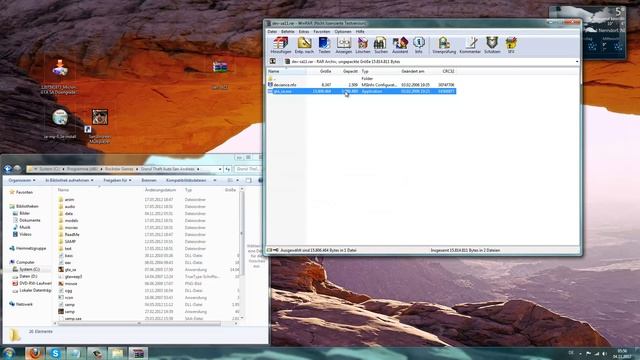Open the Assistent wizard icon in WinRAR
The image size is (640, 360).
click(x=400, y=45)
